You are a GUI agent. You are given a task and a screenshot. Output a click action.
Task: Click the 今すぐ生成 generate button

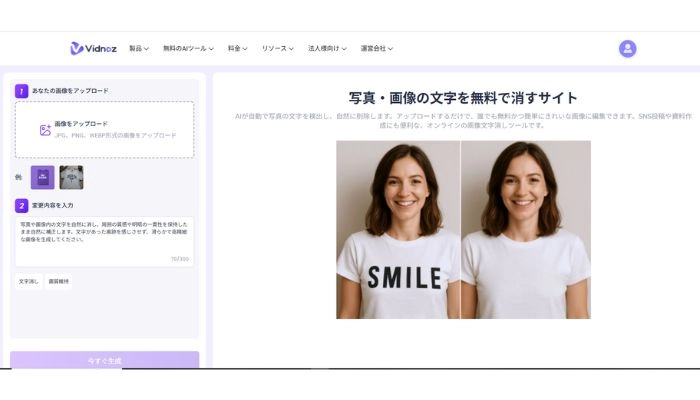[x=104, y=360]
